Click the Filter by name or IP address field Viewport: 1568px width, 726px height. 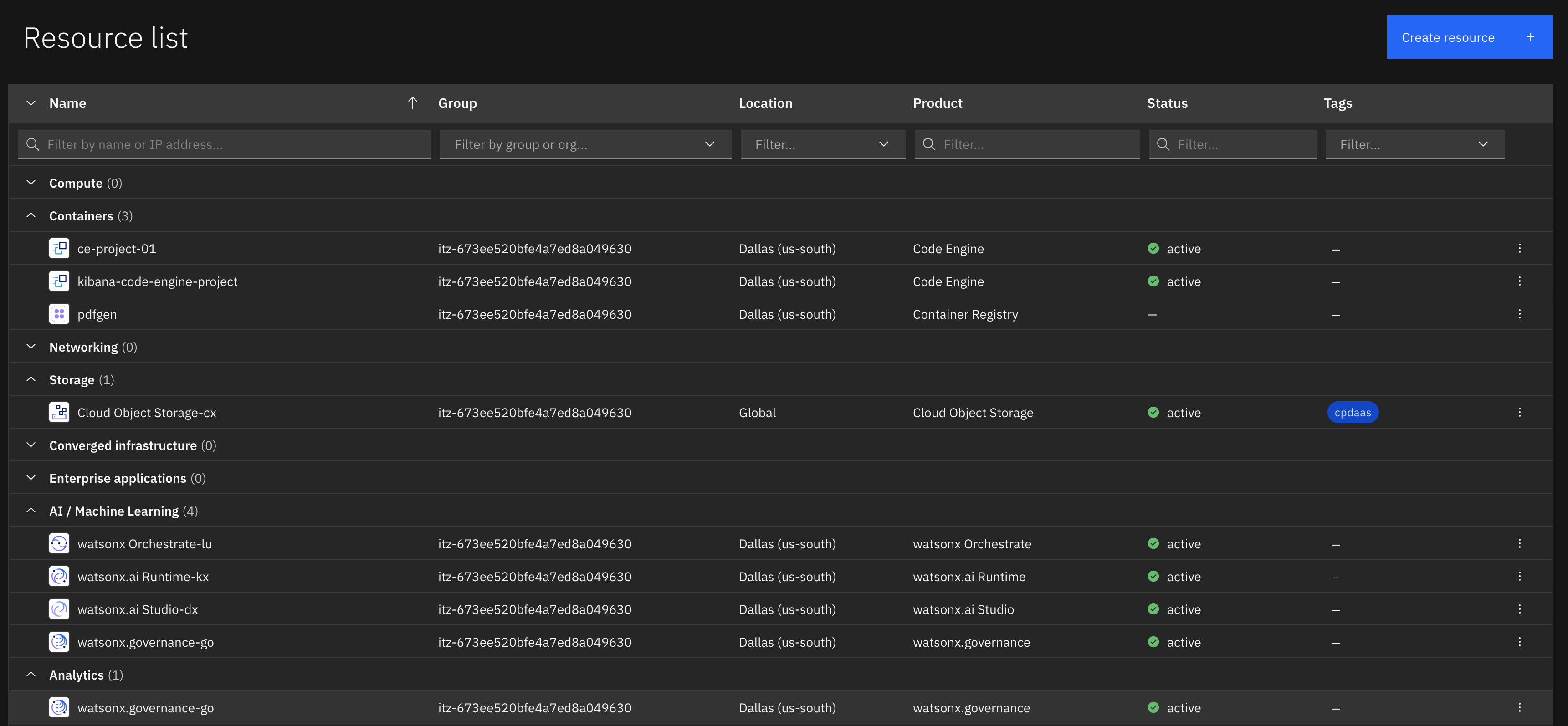pyautogui.click(x=225, y=144)
